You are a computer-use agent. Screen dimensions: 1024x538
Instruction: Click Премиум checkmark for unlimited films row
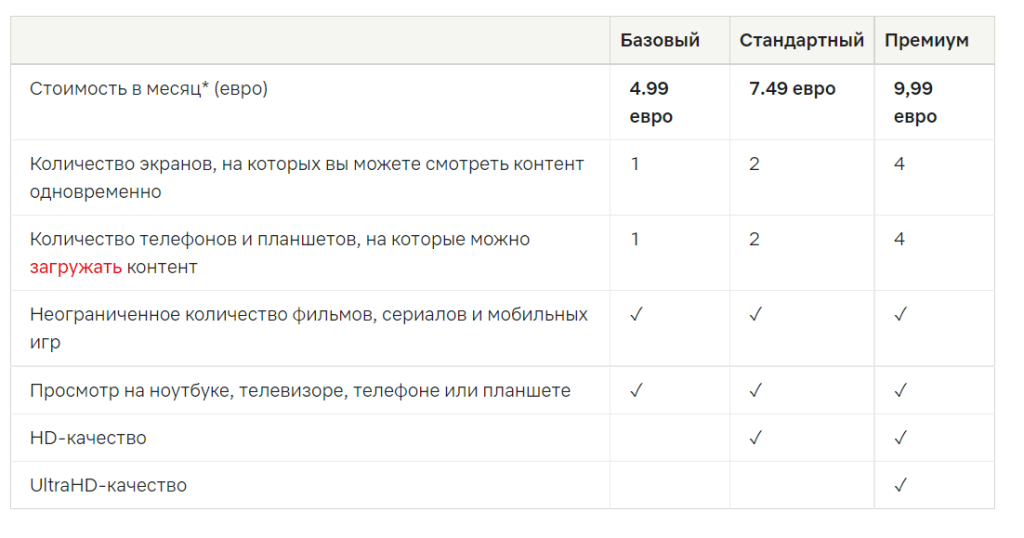tap(900, 315)
